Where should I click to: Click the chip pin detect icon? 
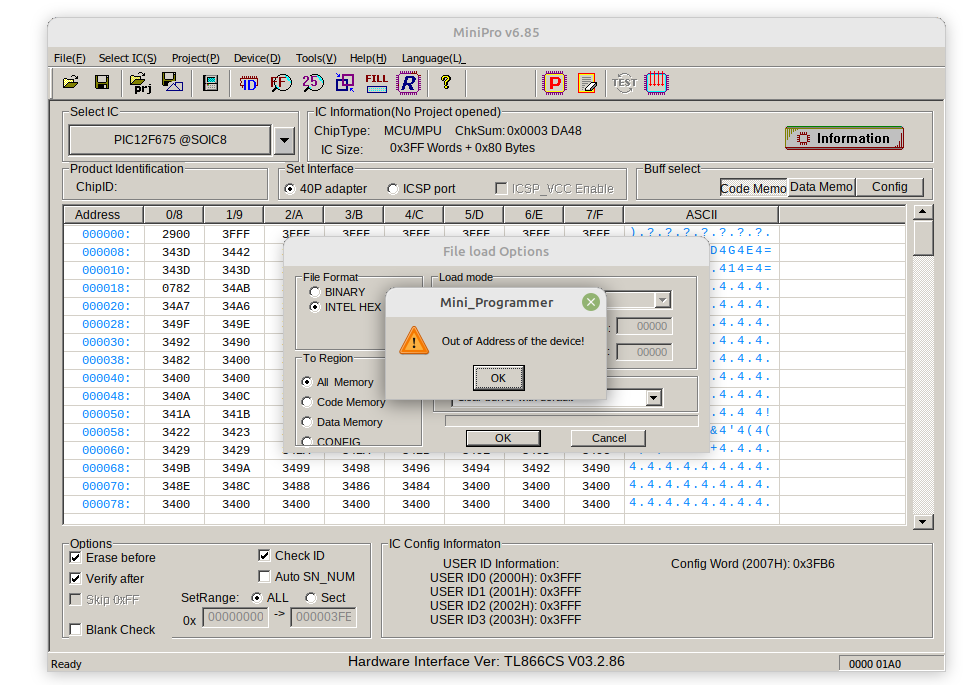[656, 83]
